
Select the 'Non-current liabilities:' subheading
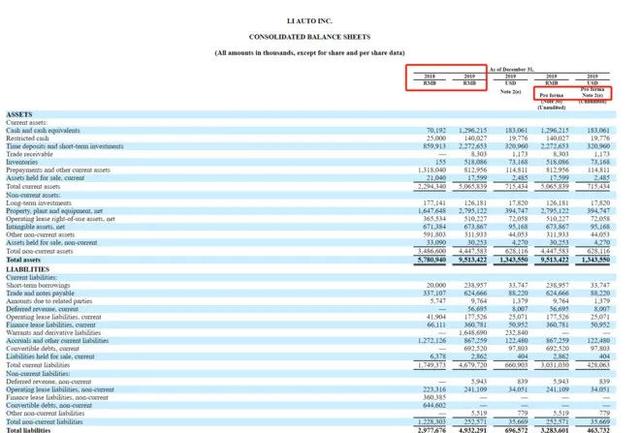pos(38,373)
